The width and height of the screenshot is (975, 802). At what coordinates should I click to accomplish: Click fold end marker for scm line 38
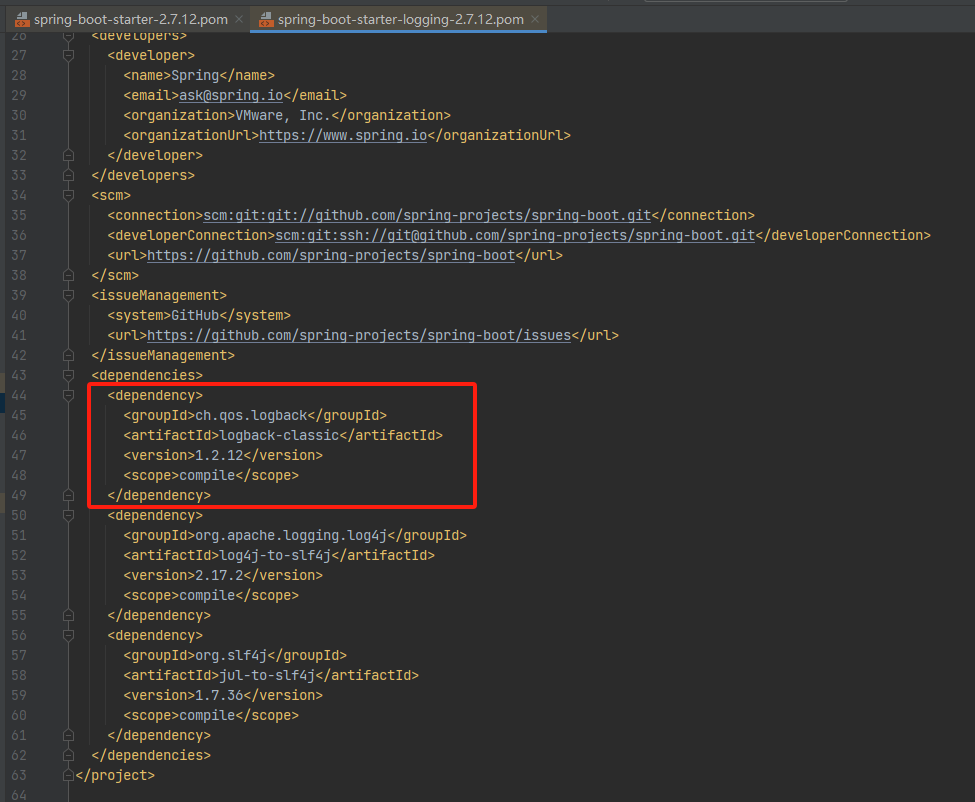coord(68,275)
